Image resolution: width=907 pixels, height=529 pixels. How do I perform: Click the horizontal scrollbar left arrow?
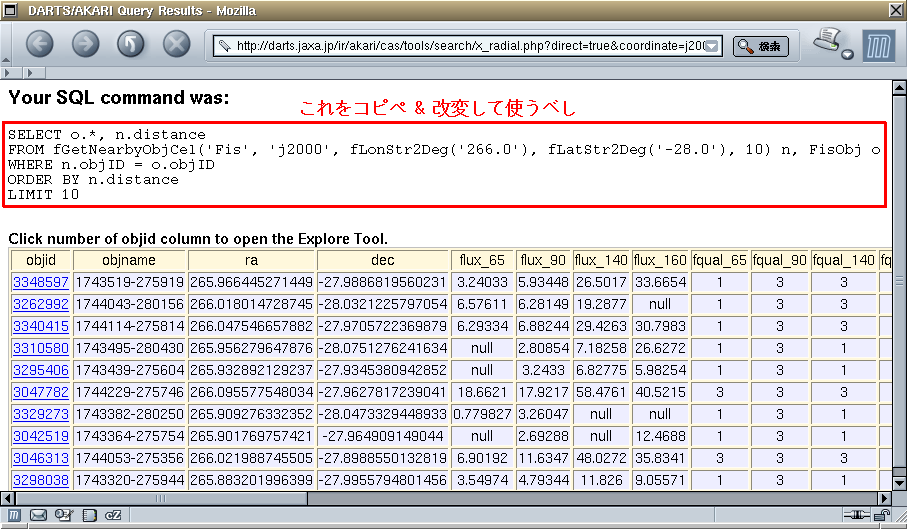pyautogui.click(x=8, y=498)
